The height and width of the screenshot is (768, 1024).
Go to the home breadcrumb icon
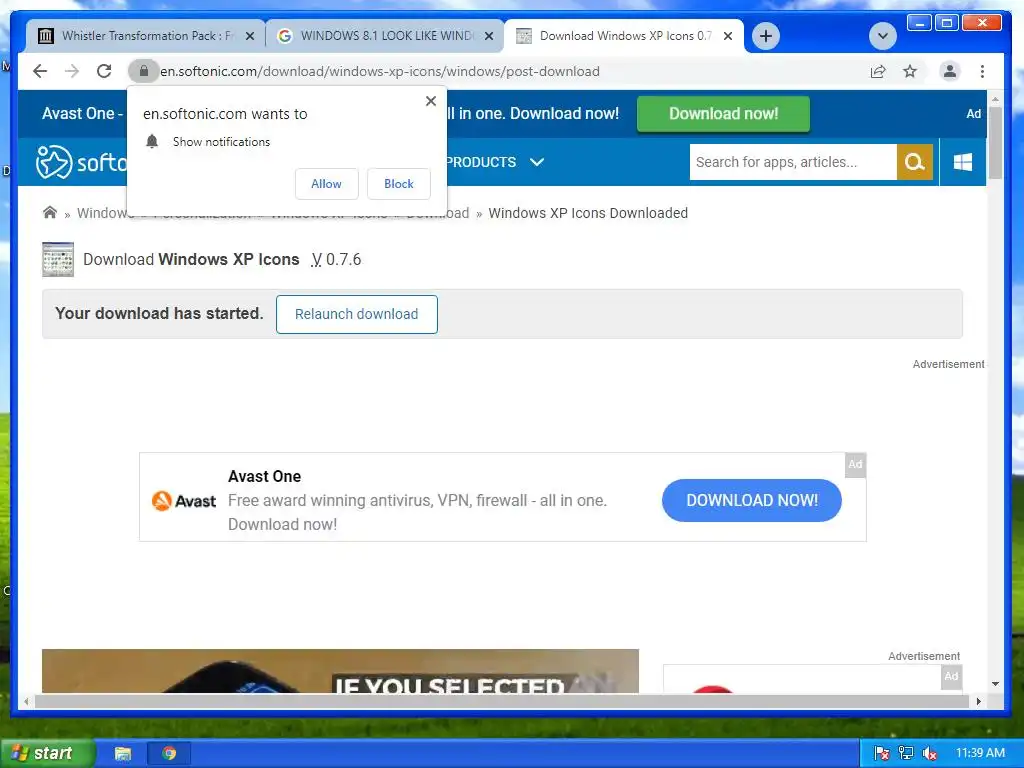pyautogui.click(x=50, y=212)
